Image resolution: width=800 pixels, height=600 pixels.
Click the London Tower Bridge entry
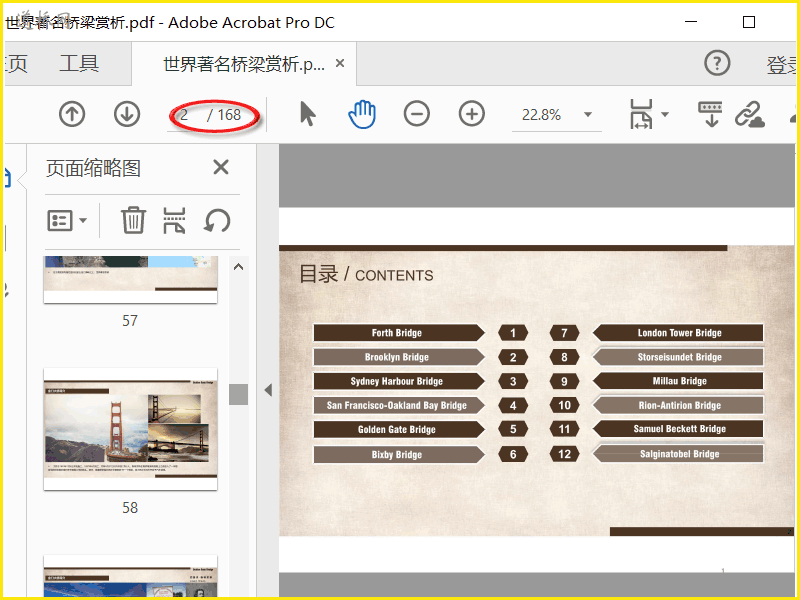(x=678, y=333)
